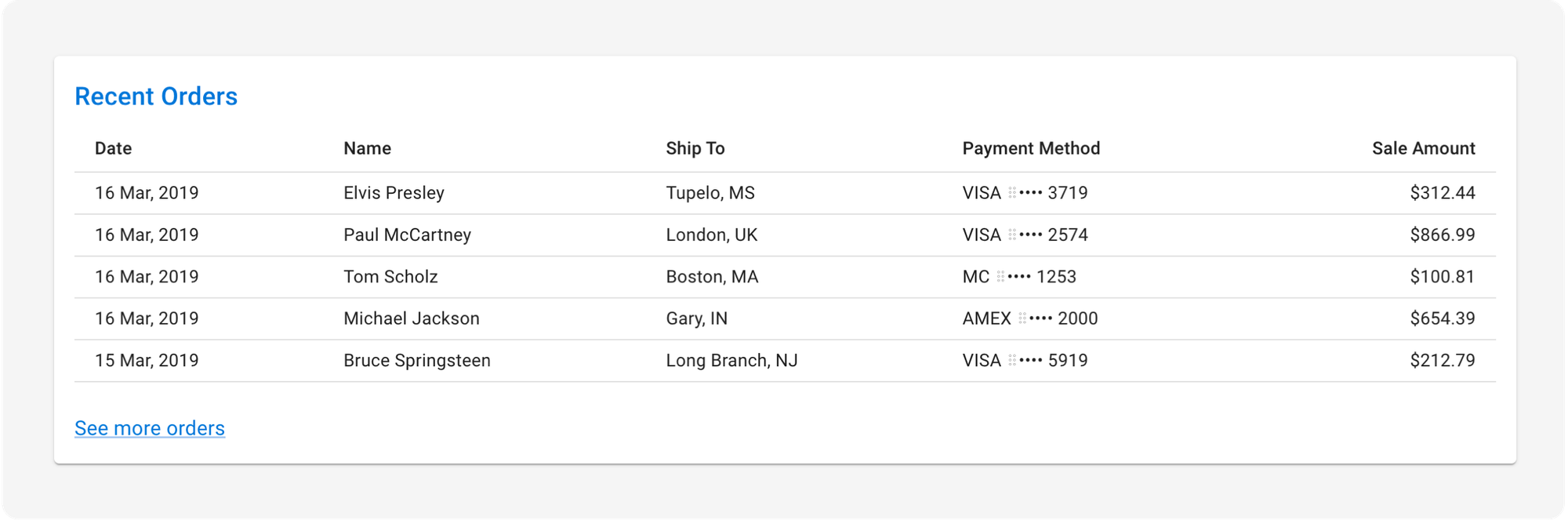The height and width of the screenshot is (520, 1568).
Task: Click the Date column header
Action: [113, 148]
